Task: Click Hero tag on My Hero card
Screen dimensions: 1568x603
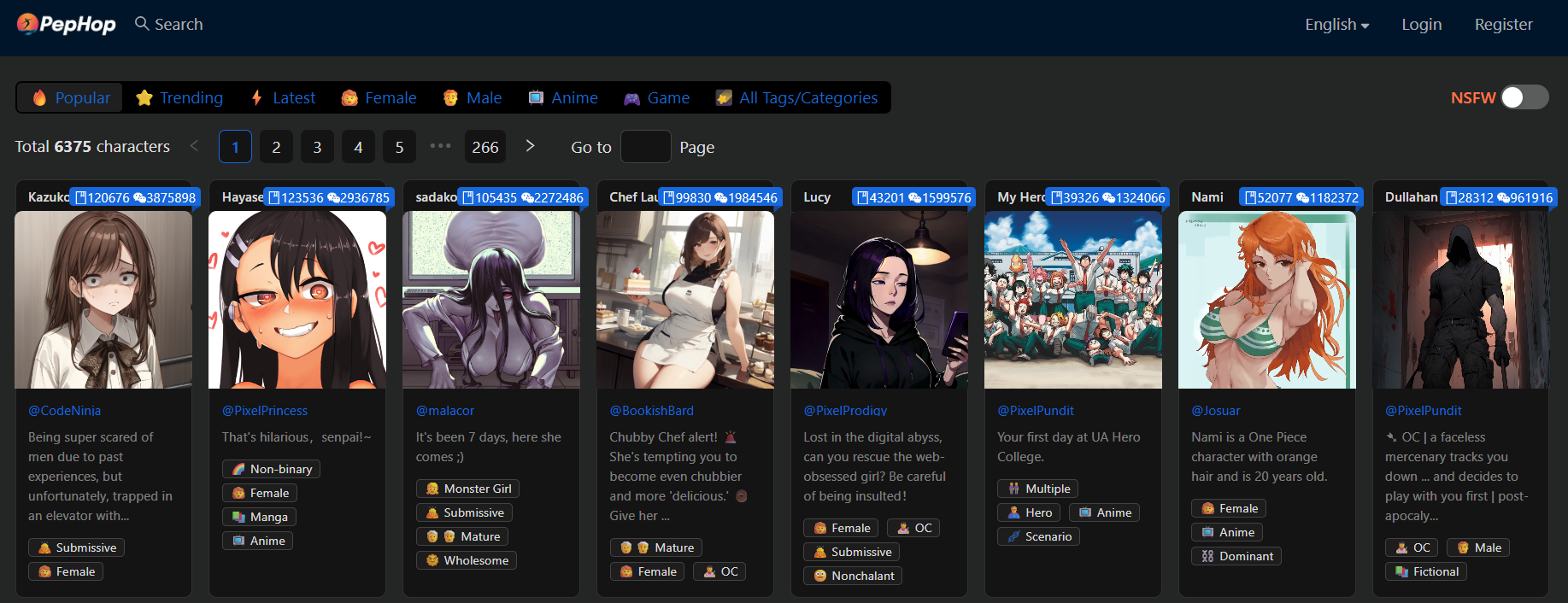Action: point(1029,512)
